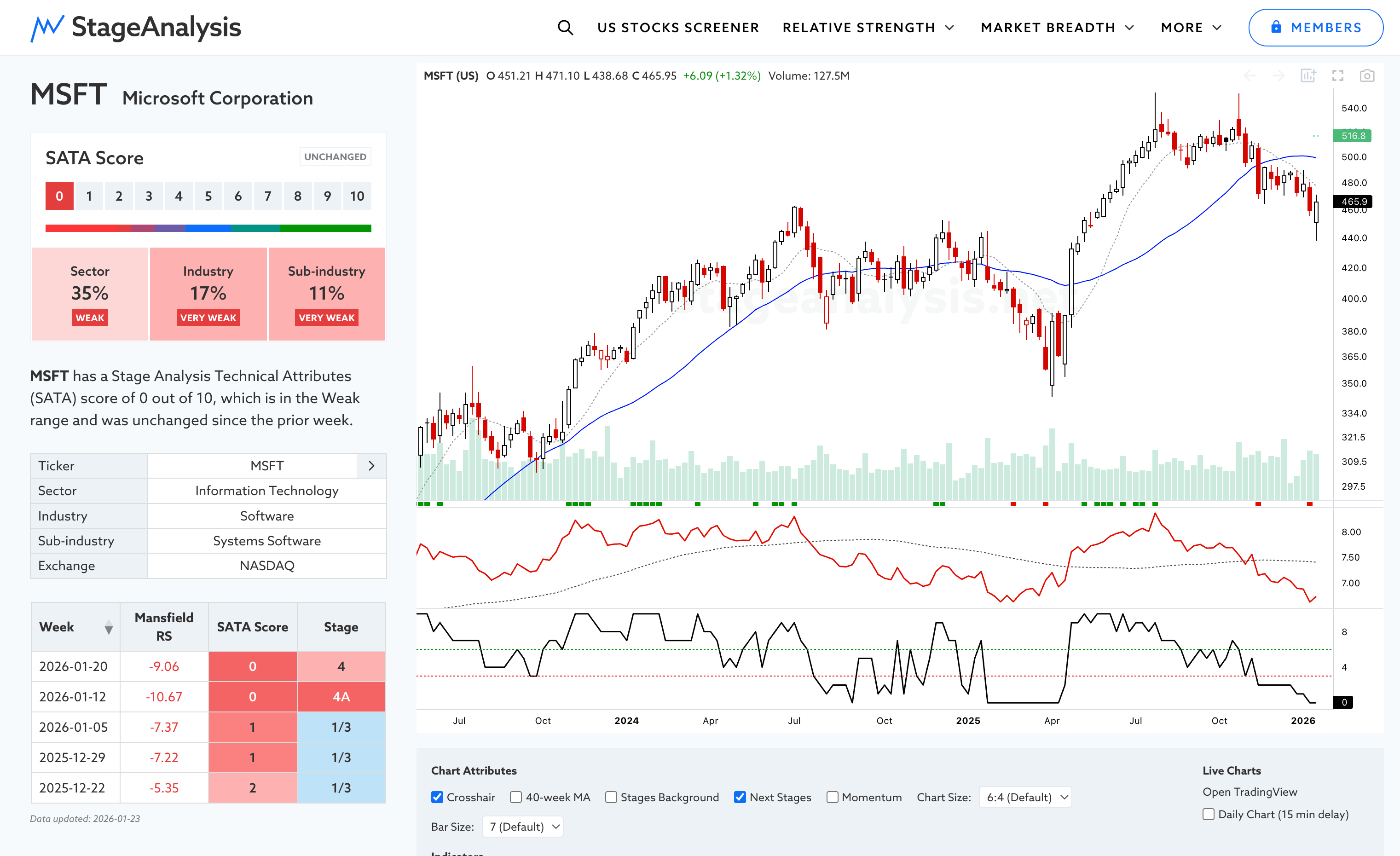Open the Bar Size dropdown
Viewport: 1400px width, 856px height.
tap(523, 827)
